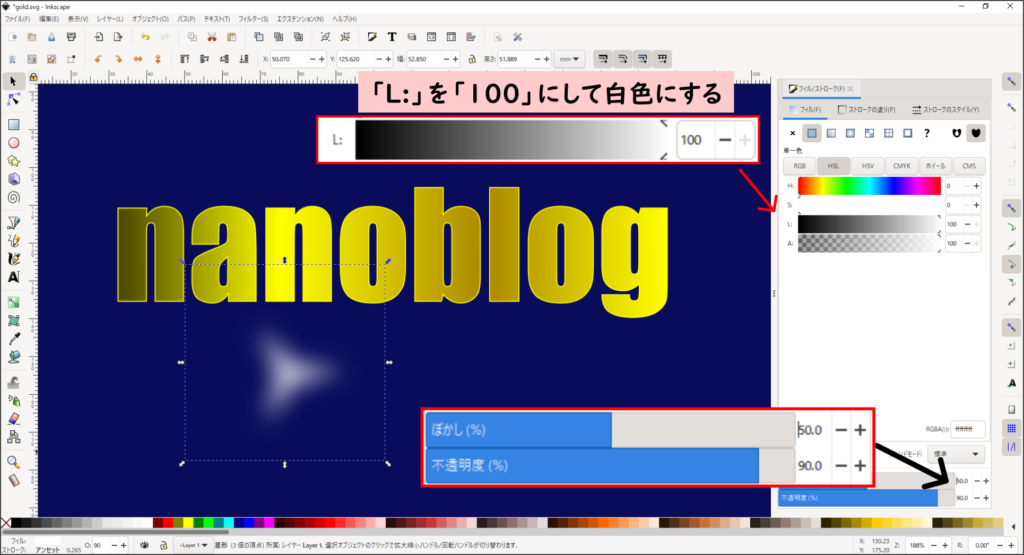Image resolution: width=1024 pixels, height=555 pixels.
Task: Select the Node edit tool
Action: pyautogui.click(x=14, y=100)
